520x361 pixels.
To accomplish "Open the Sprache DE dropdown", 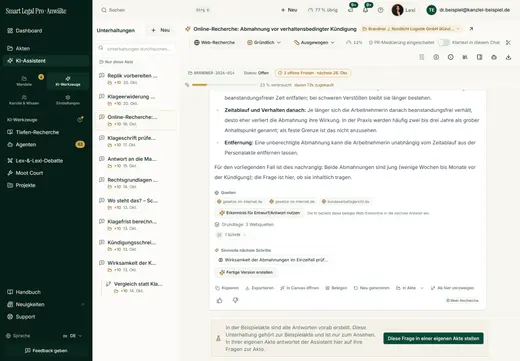I will point(72,336).
